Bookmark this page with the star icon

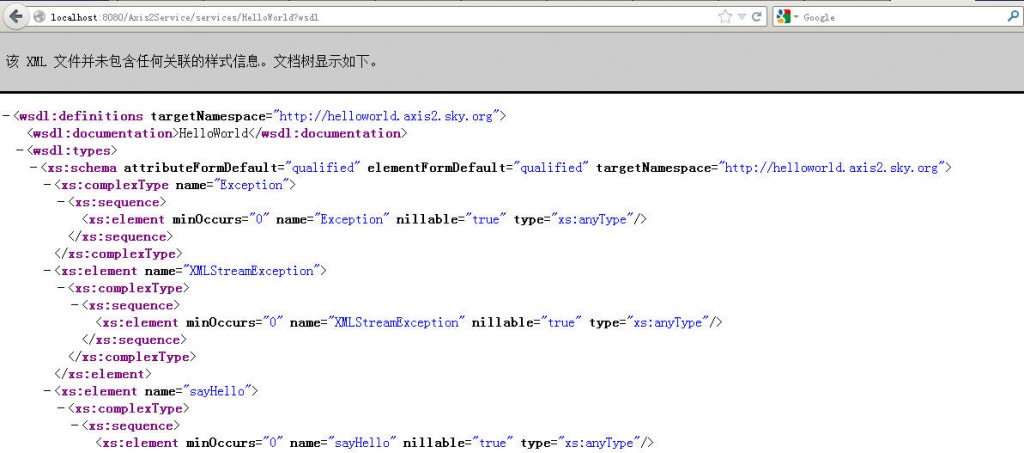point(725,17)
